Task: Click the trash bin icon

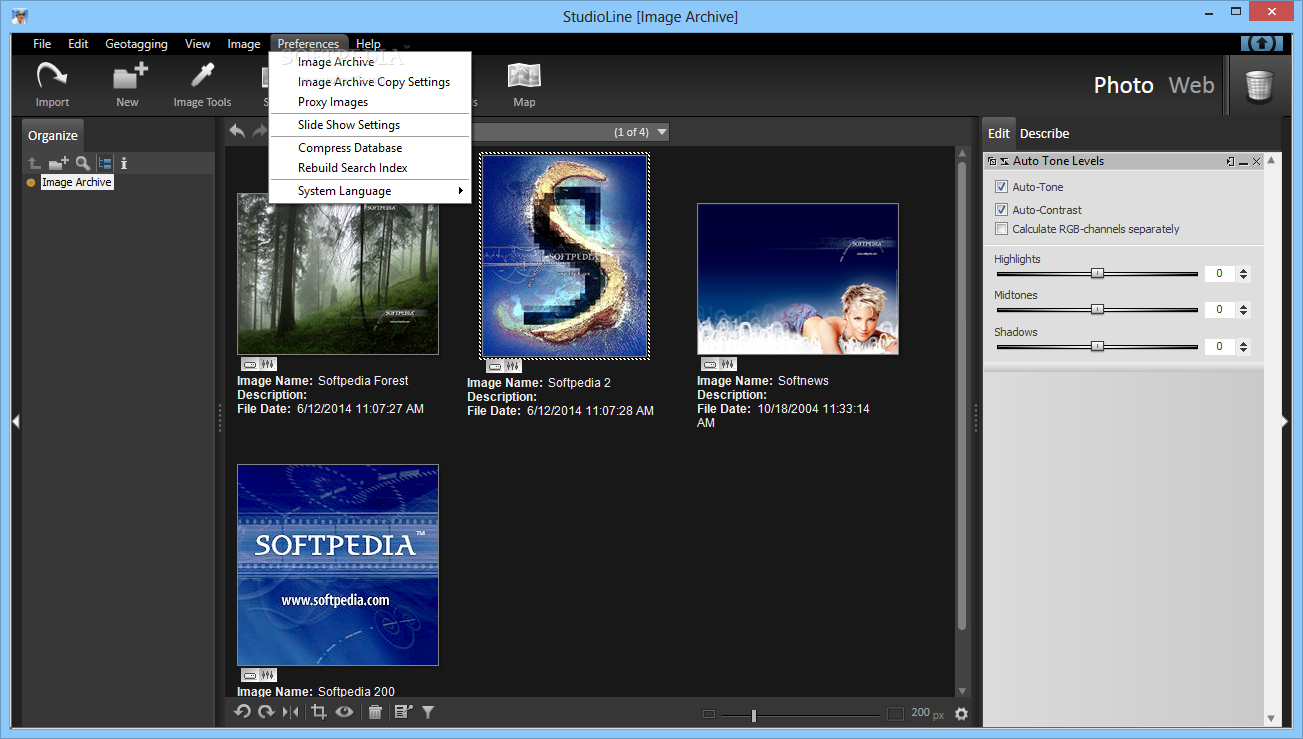Action: [1259, 85]
